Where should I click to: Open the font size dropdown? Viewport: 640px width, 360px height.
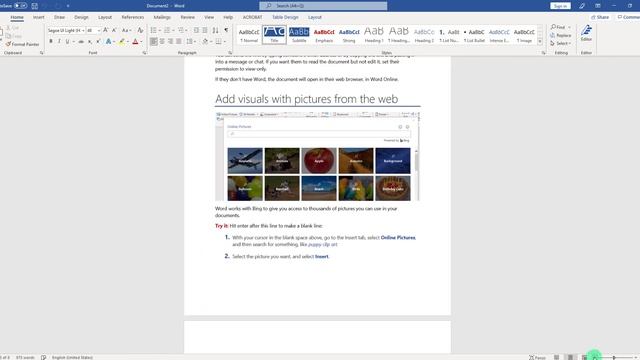click(x=98, y=31)
